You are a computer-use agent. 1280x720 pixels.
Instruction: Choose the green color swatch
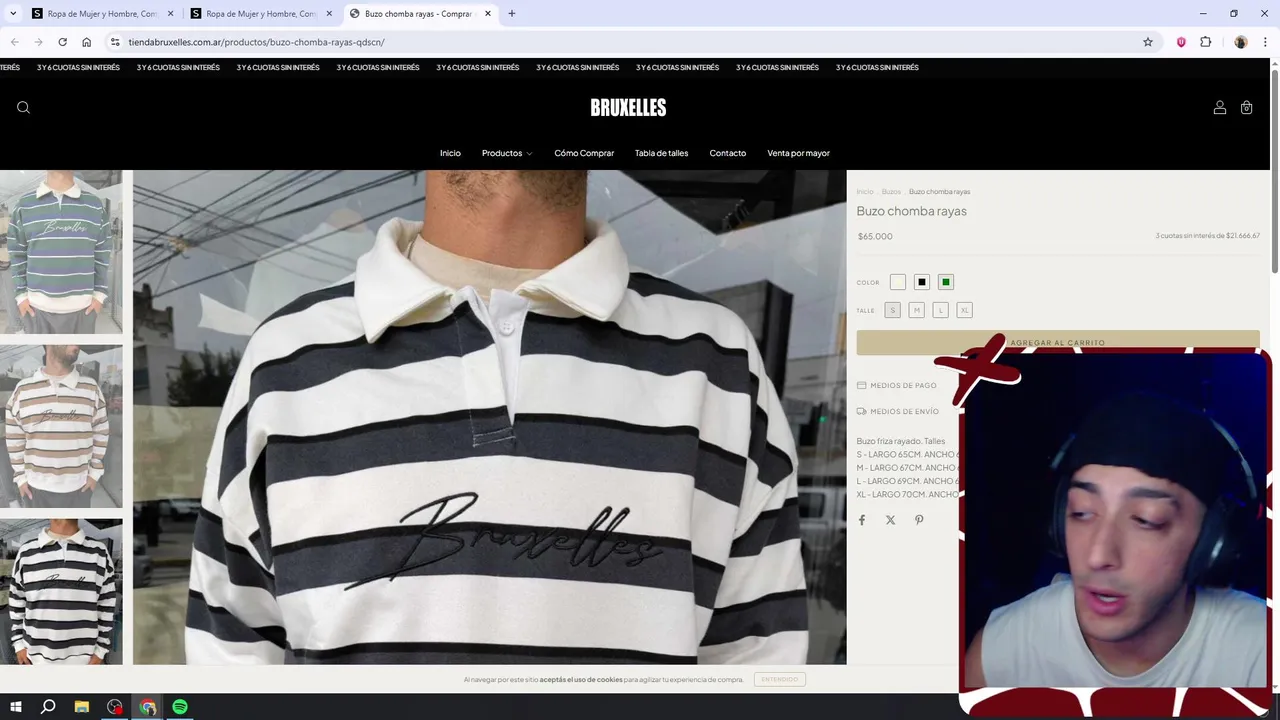946,282
